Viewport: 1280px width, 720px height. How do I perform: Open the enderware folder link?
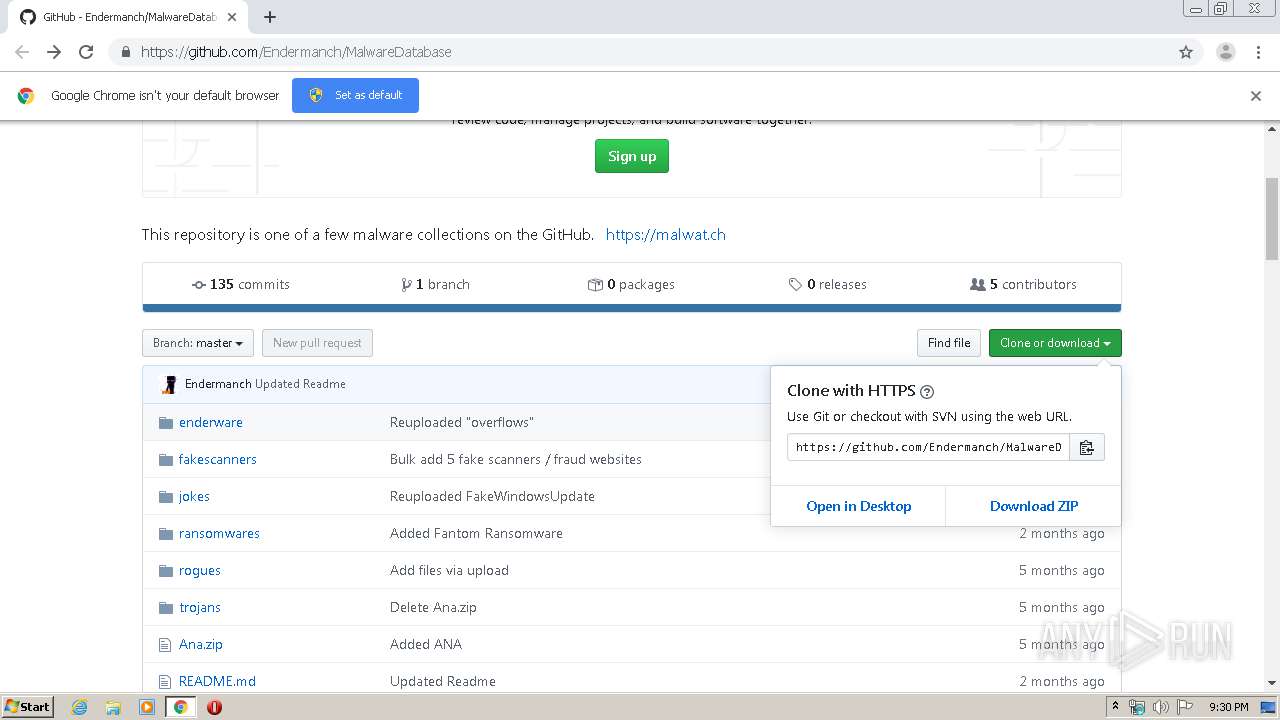tap(211, 423)
